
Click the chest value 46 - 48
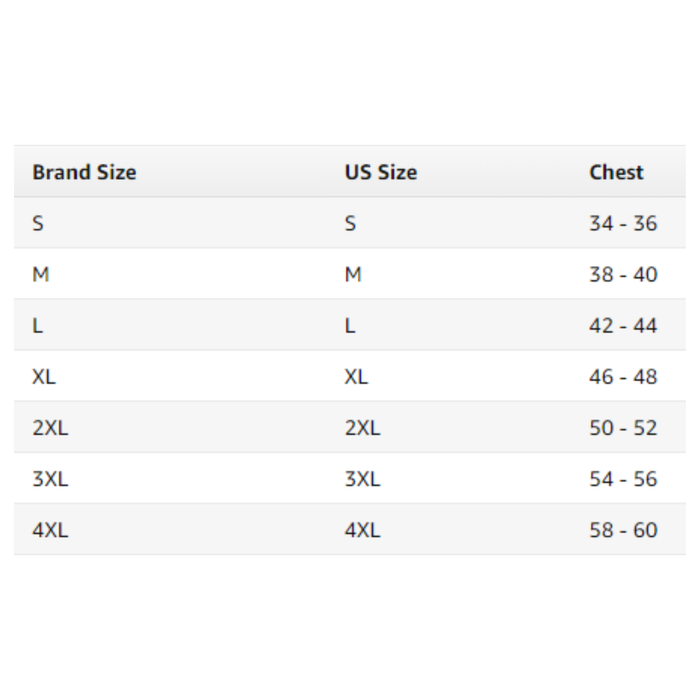tap(623, 377)
